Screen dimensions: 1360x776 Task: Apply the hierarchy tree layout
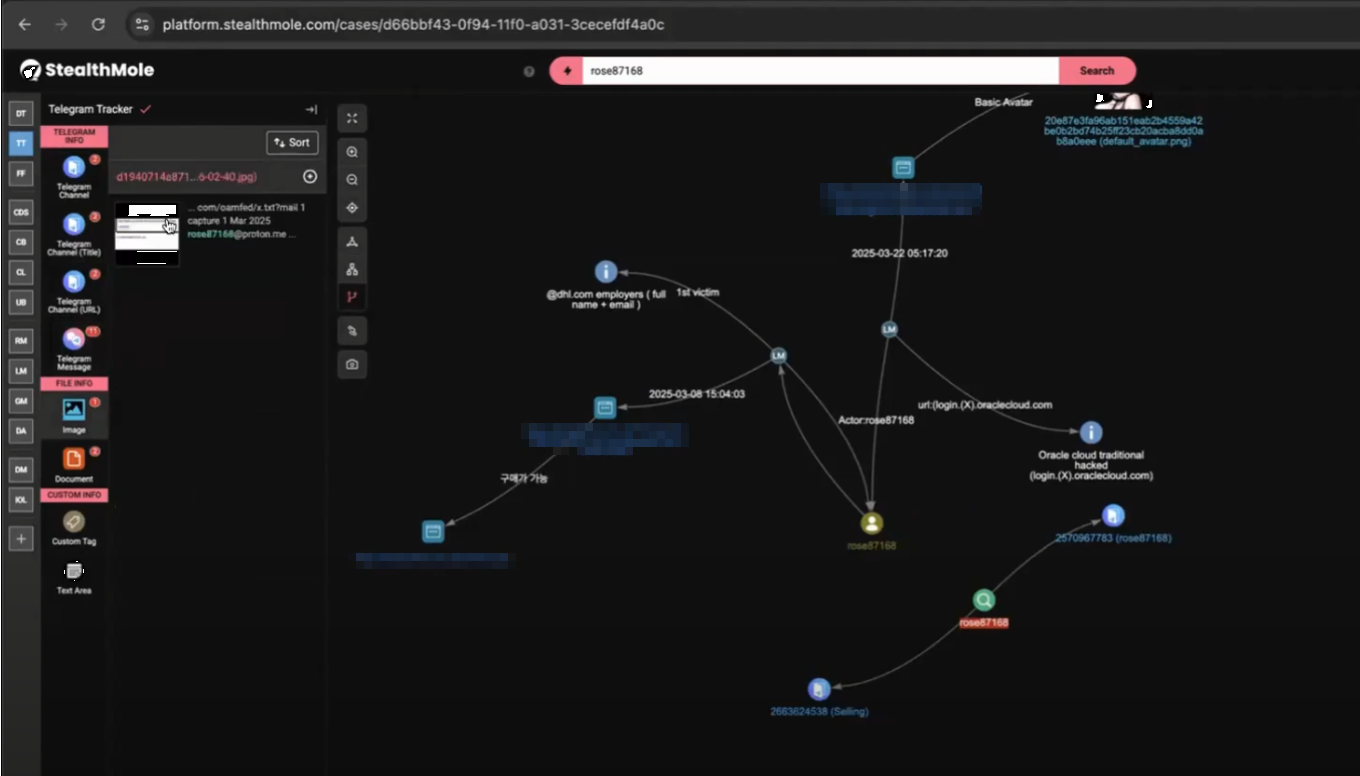tap(352, 270)
